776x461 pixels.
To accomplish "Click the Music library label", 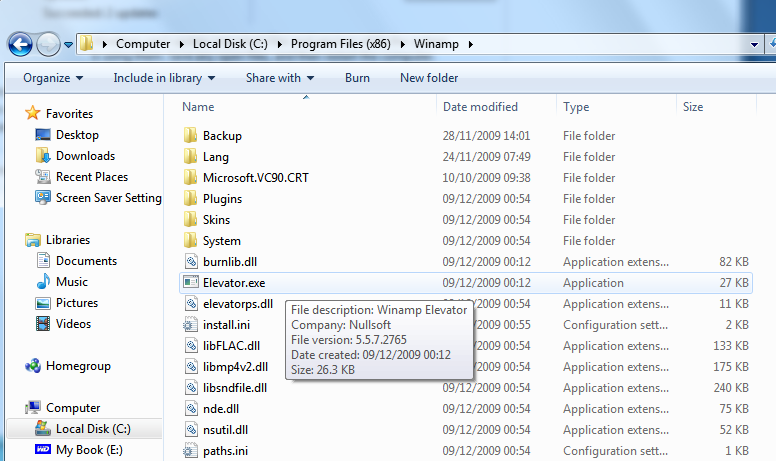I will tap(72, 282).
